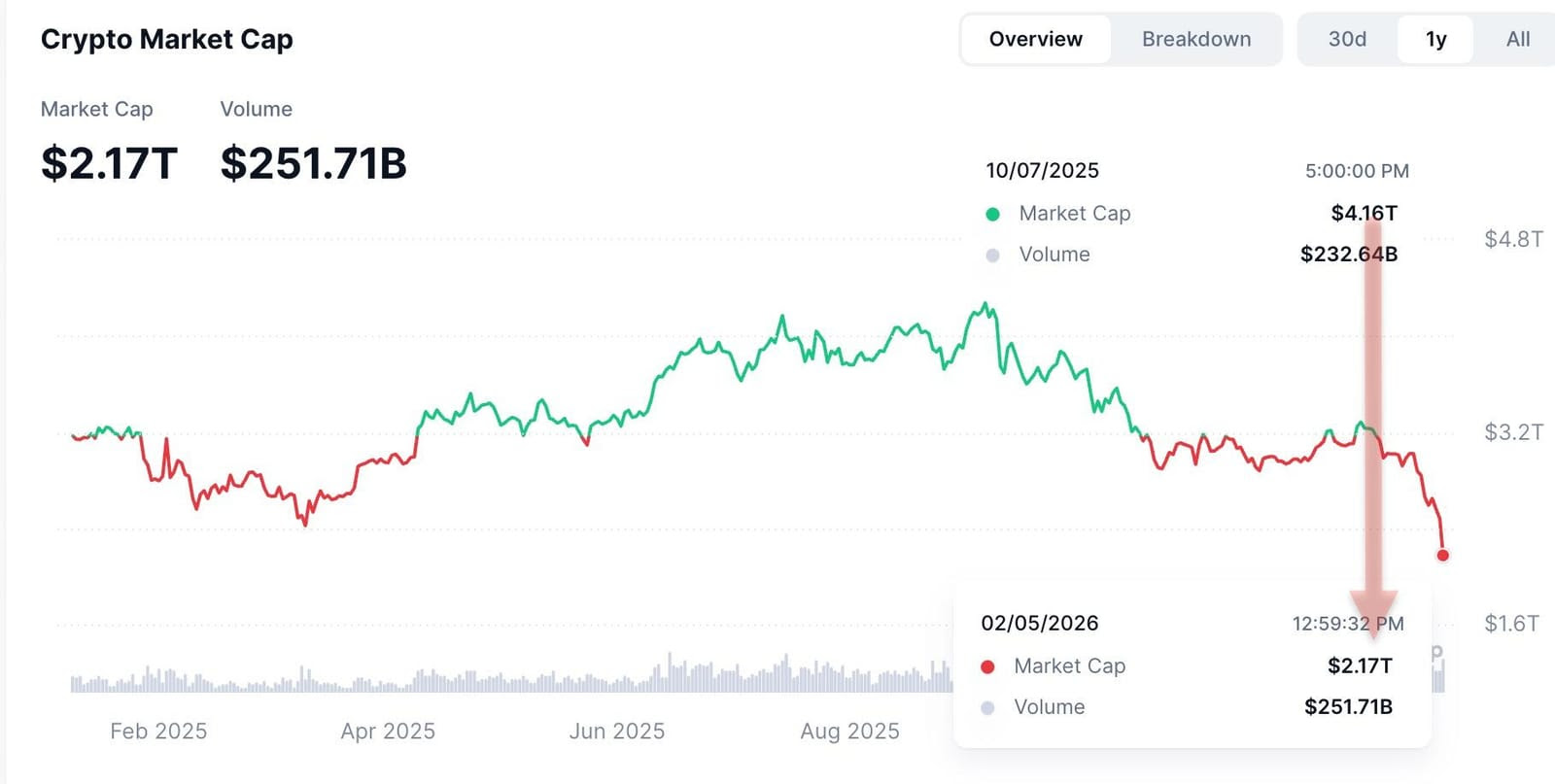
Task: Click the $251.71B headline volume value
Action: 313,163
